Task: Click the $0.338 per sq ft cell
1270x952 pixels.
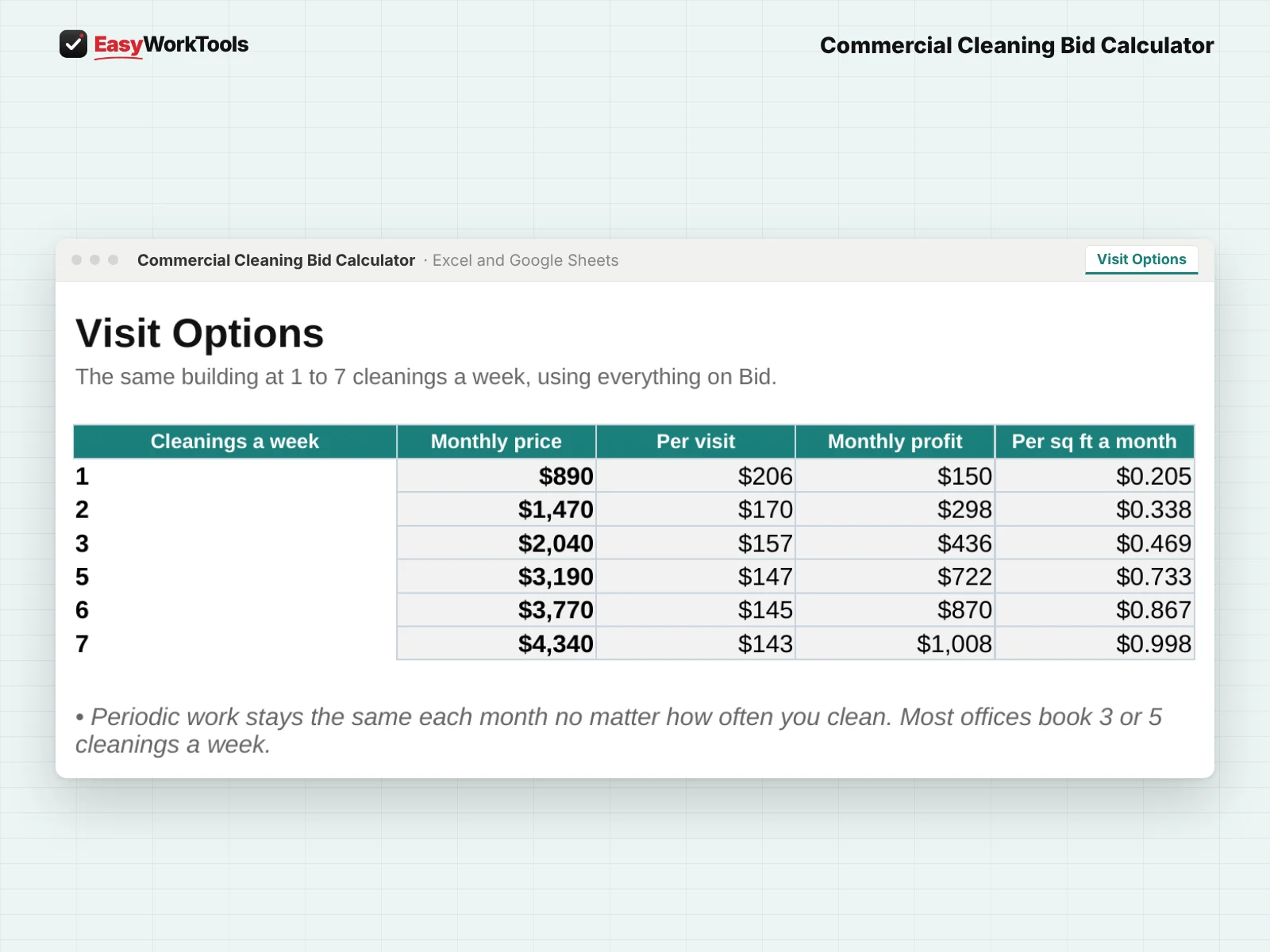Action: (1095, 509)
